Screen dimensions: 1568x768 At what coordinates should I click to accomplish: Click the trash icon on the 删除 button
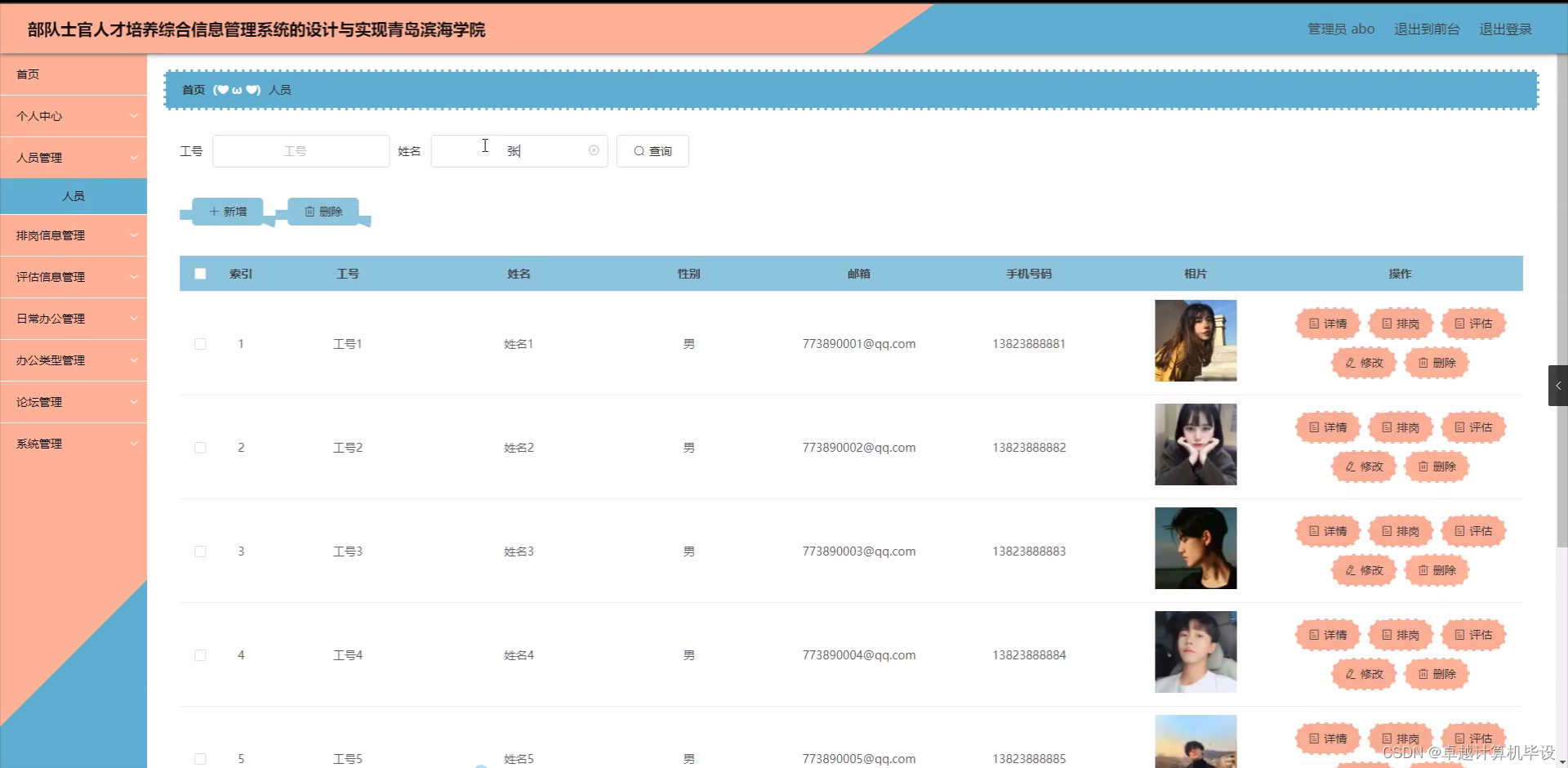(x=311, y=211)
